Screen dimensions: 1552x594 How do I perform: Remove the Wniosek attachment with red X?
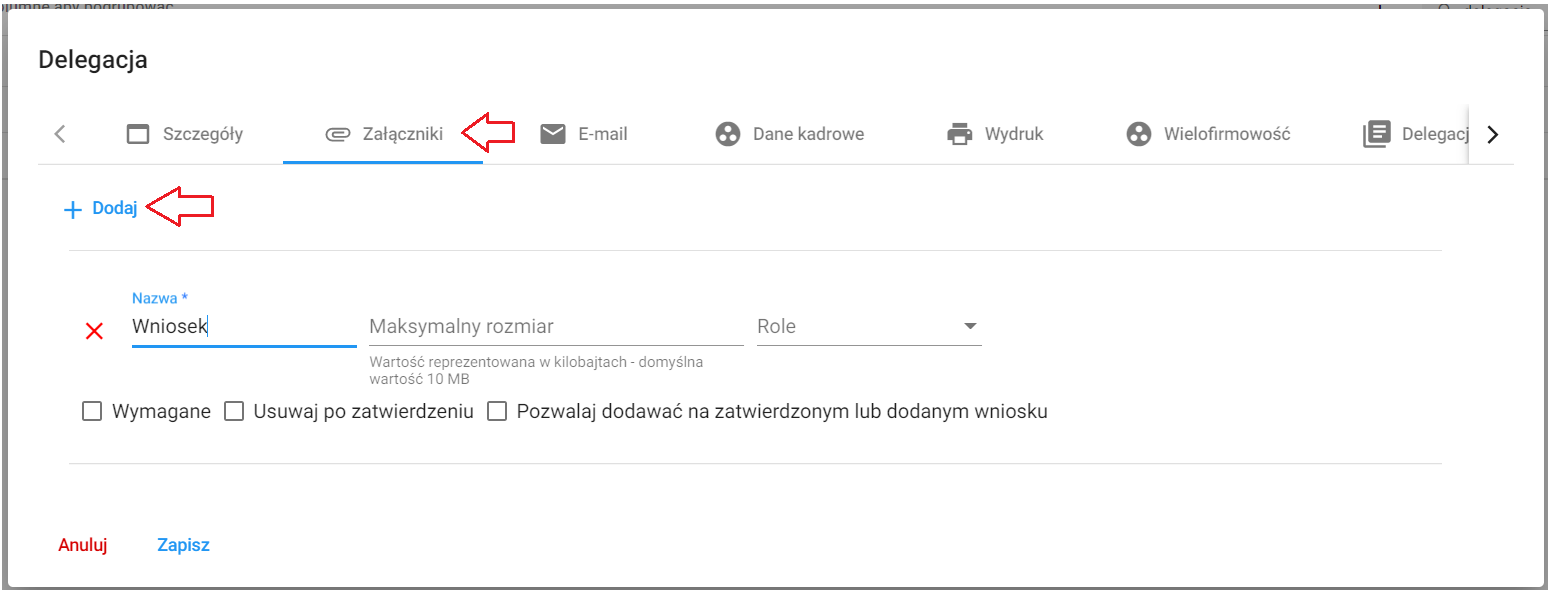click(x=95, y=331)
